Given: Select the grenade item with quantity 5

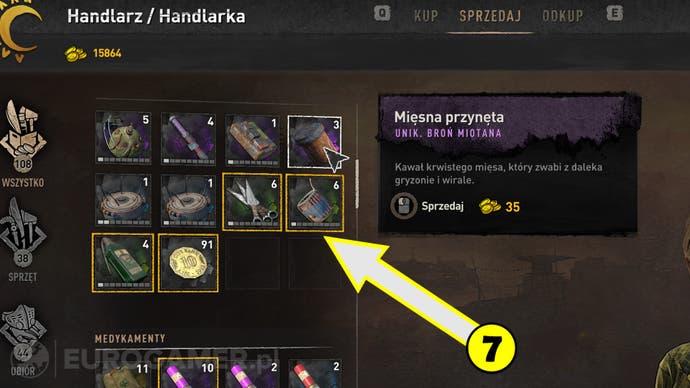Looking at the screenshot, I should [x=123, y=138].
